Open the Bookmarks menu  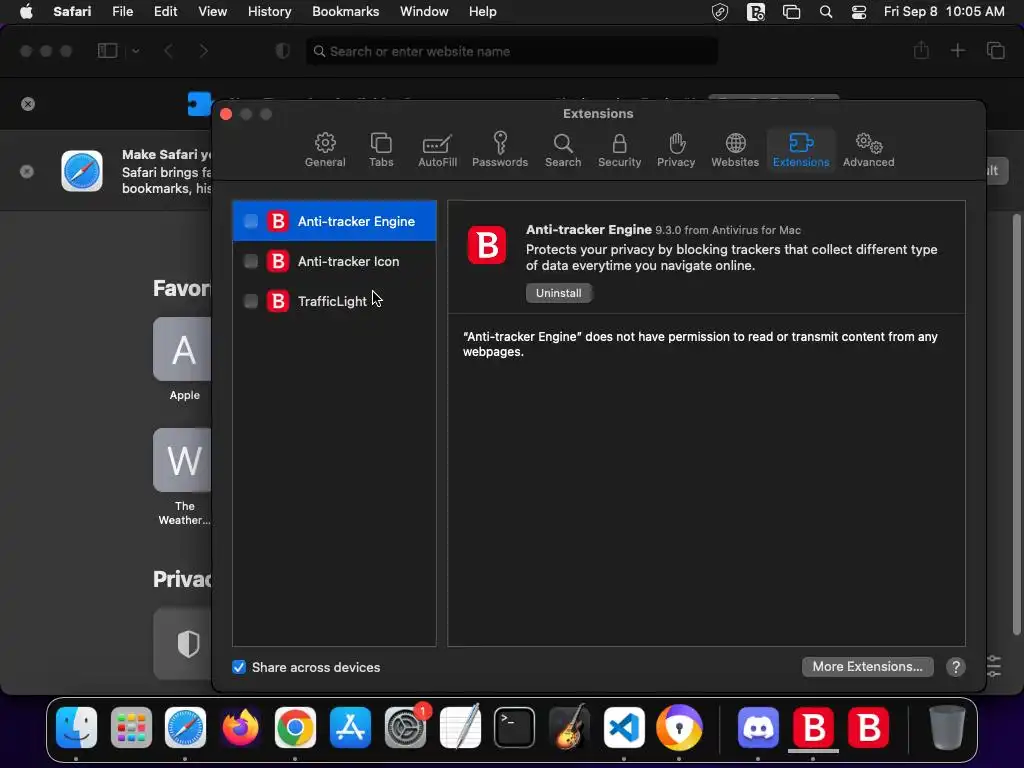coord(345,12)
